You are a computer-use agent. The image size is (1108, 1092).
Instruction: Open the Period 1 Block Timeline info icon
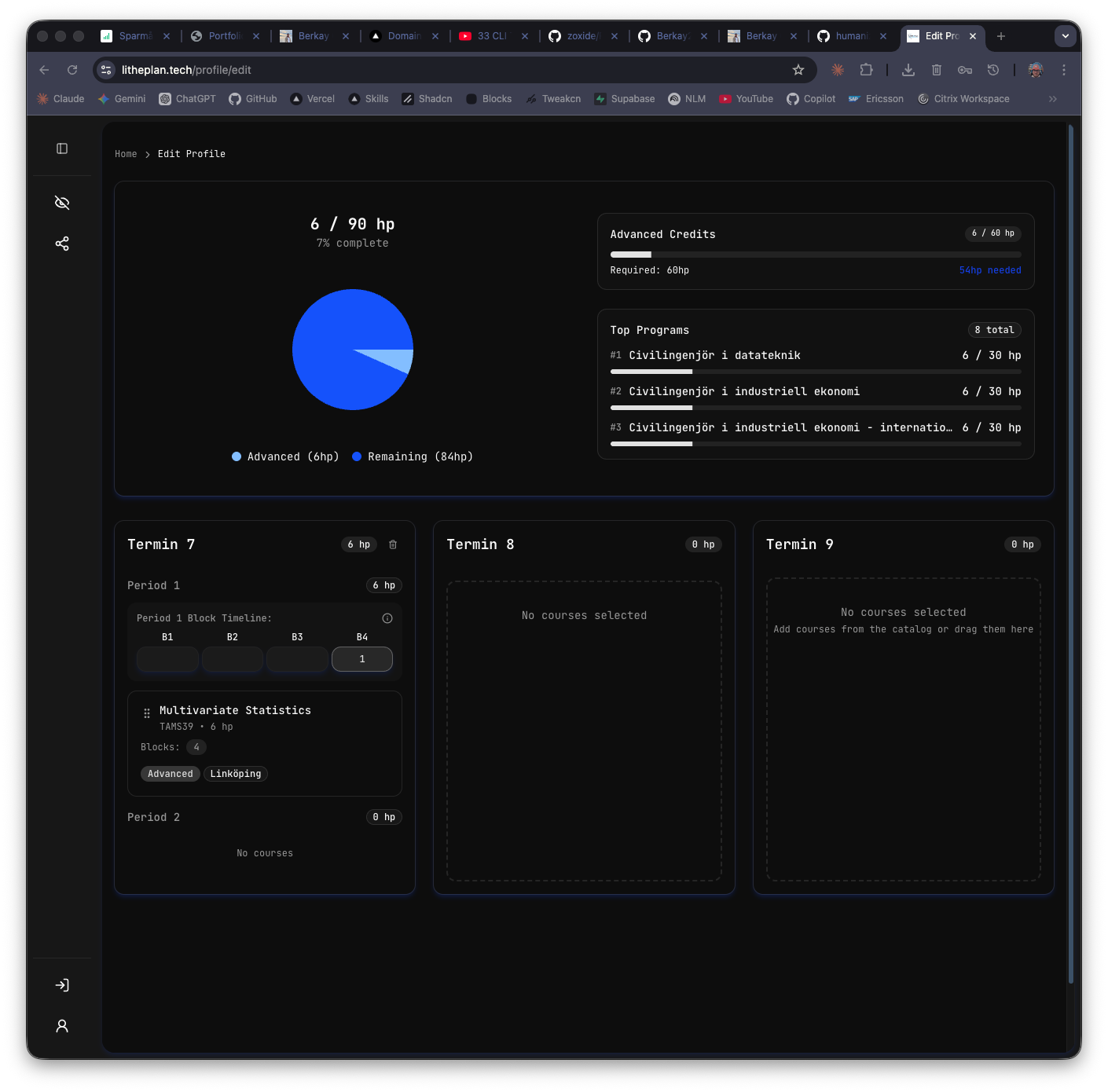pos(387,618)
